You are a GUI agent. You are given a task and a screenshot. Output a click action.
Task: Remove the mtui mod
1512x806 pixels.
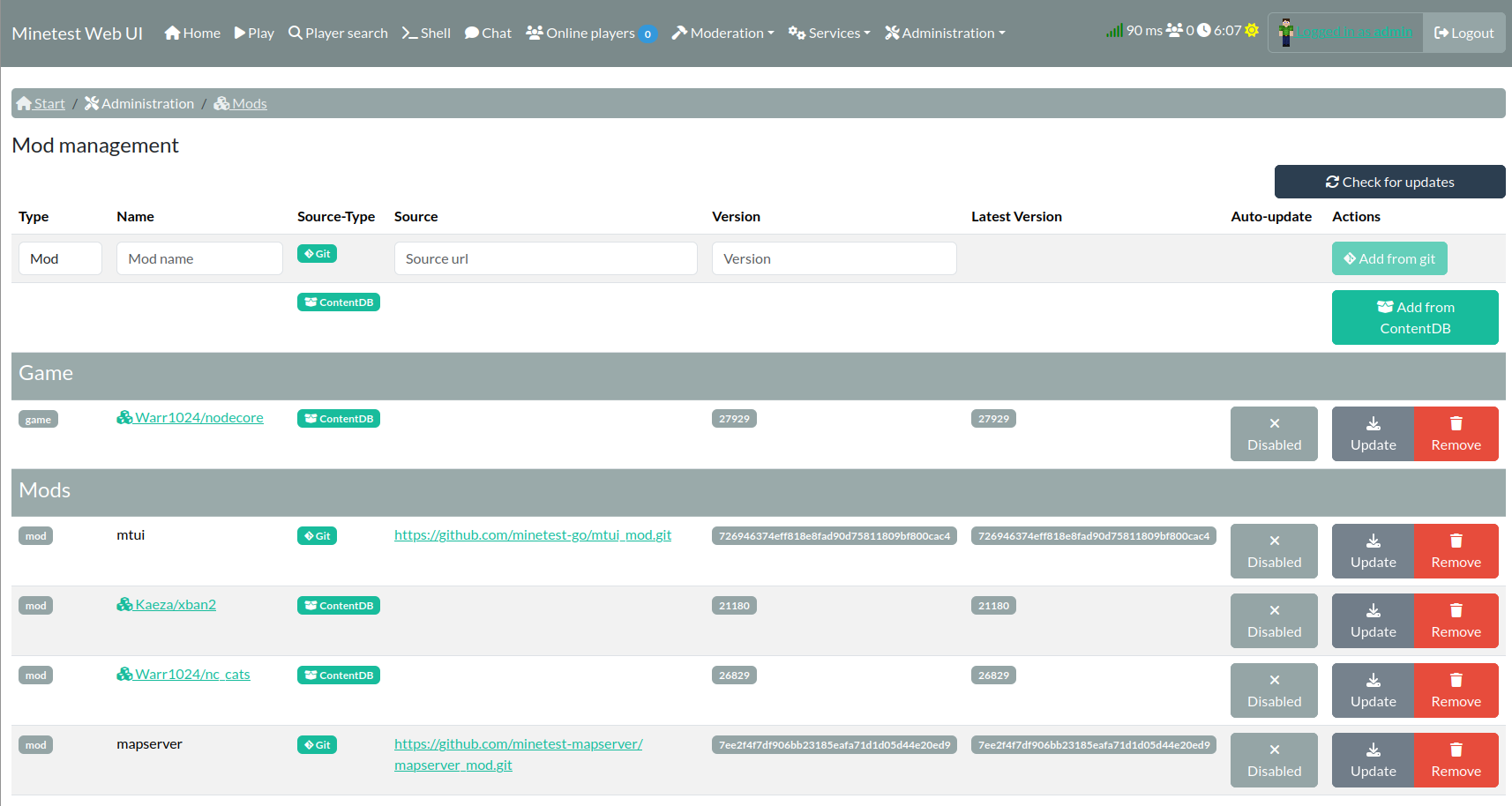click(1456, 551)
